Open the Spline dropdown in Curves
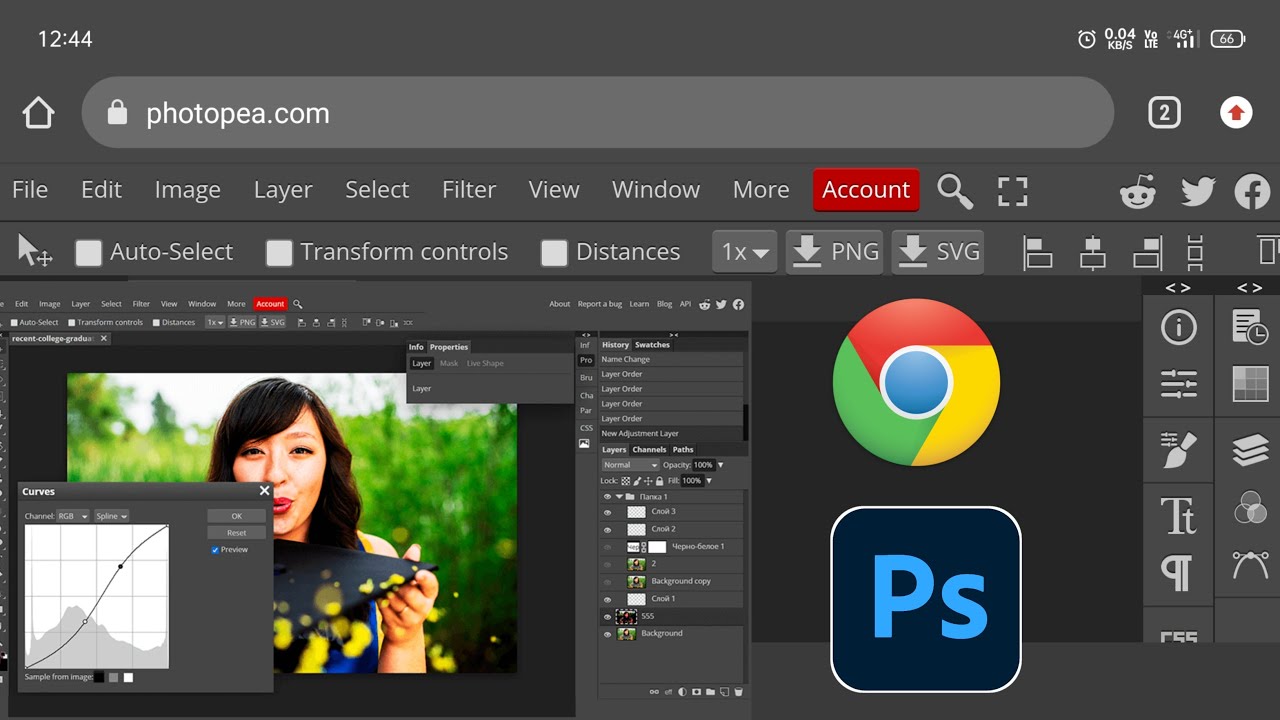 (x=111, y=516)
